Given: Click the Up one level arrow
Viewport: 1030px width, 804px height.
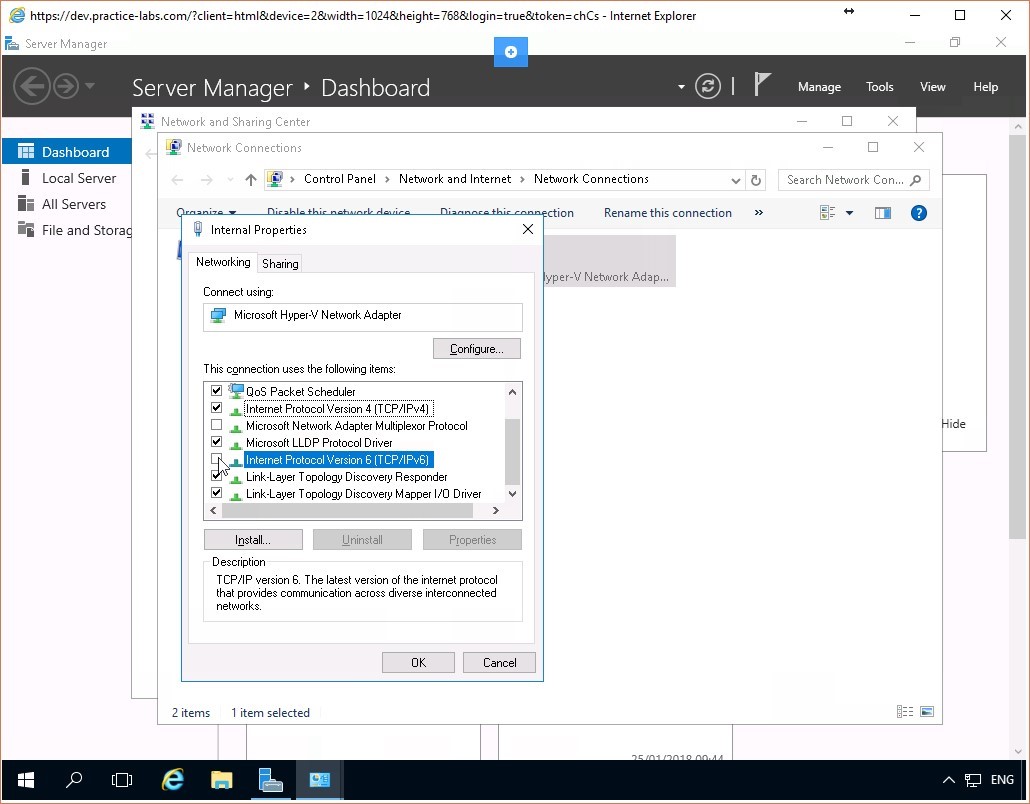Looking at the screenshot, I should [x=250, y=180].
